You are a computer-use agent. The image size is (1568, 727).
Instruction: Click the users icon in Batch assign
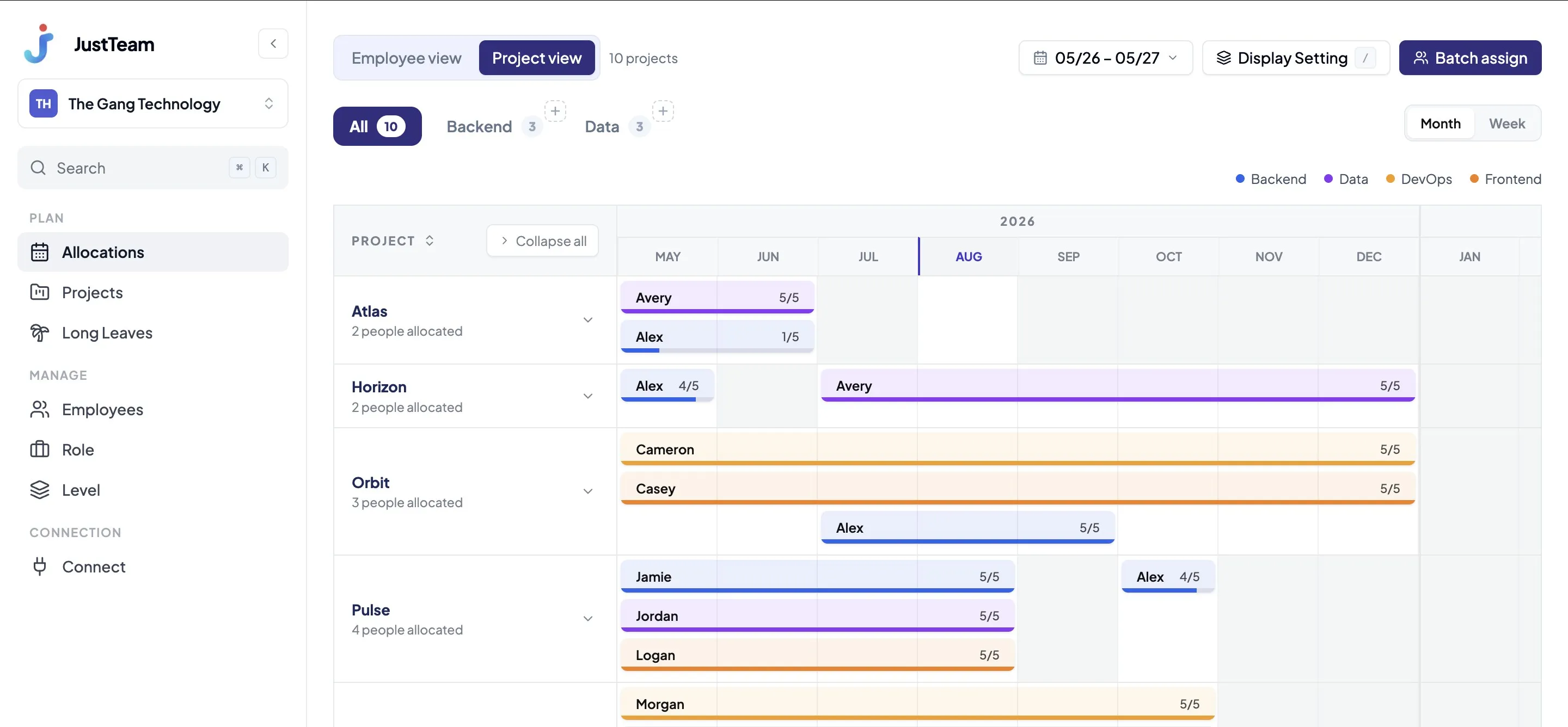1420,58
